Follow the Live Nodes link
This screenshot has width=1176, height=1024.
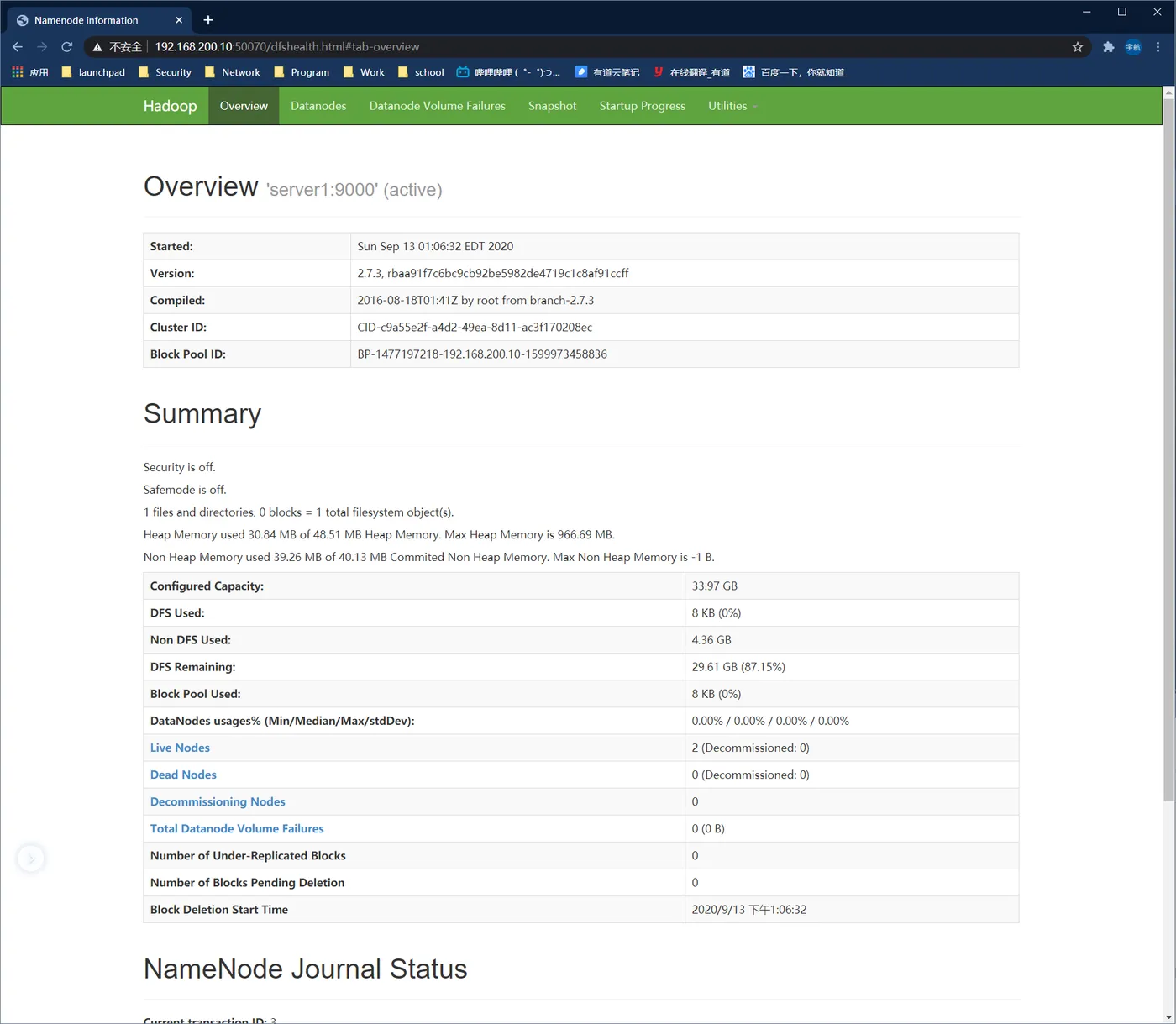180,748
